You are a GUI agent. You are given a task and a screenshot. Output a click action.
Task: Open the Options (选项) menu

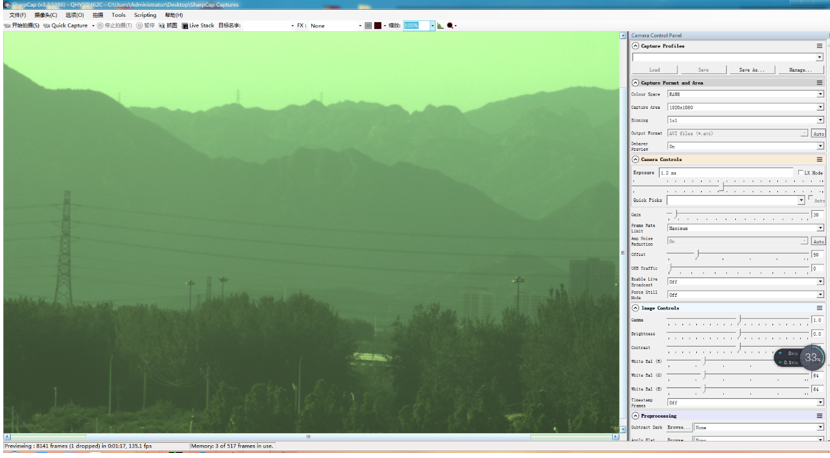(75, 15)
